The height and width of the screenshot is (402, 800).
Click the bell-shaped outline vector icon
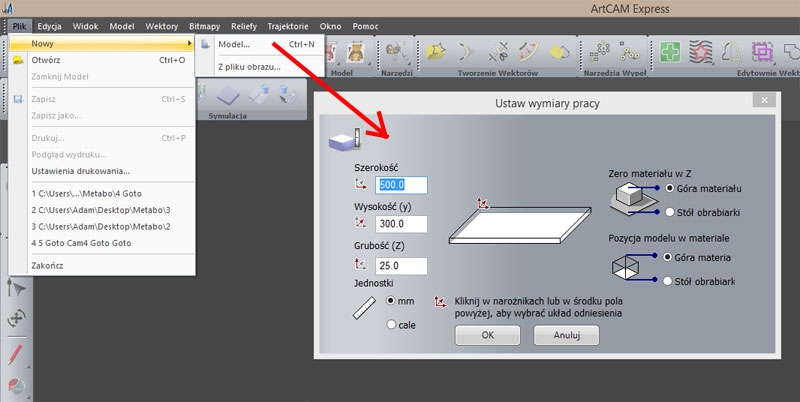tap(732, 52)
